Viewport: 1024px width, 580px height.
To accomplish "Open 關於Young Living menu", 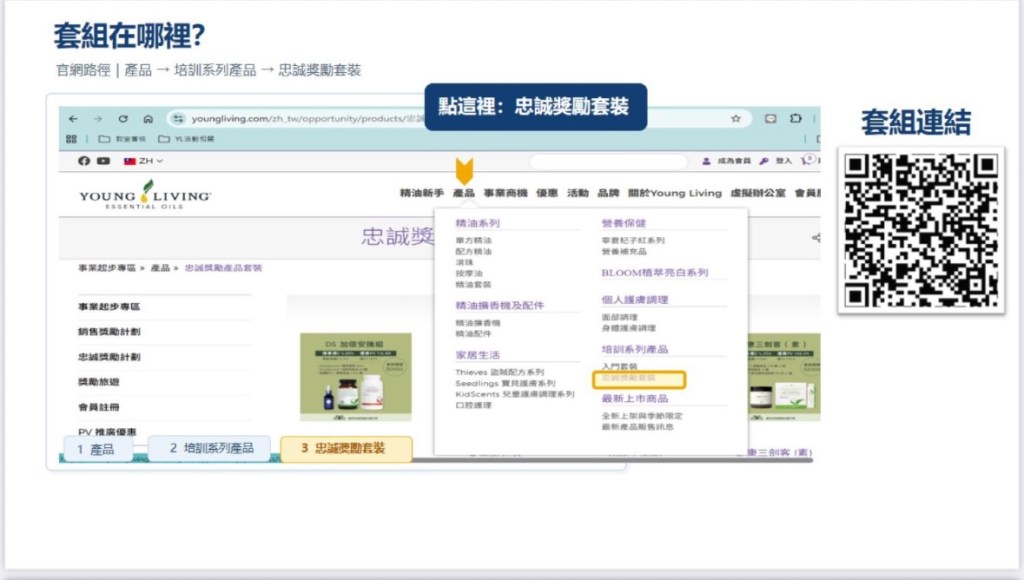I will point(675,193).
